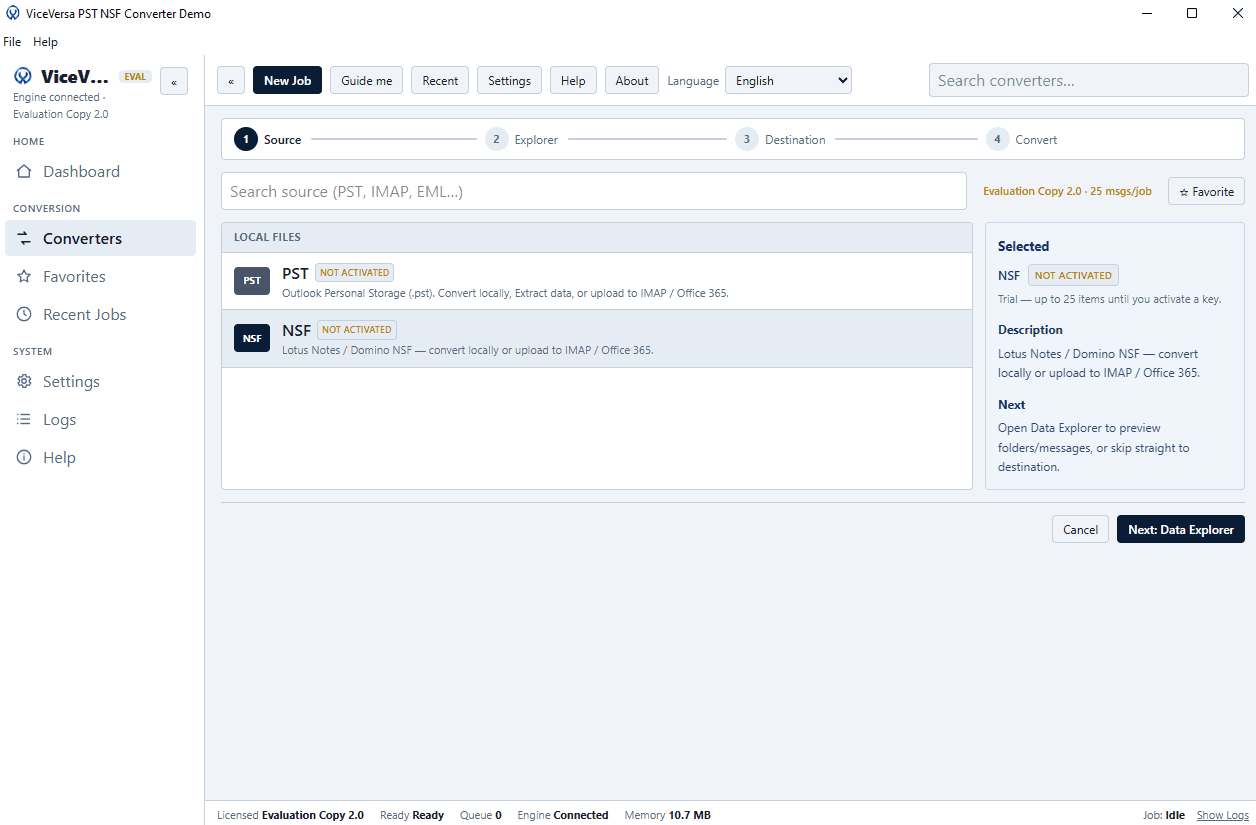
Task: Click the LOCAL FILES section header
Action: point(597,237)
